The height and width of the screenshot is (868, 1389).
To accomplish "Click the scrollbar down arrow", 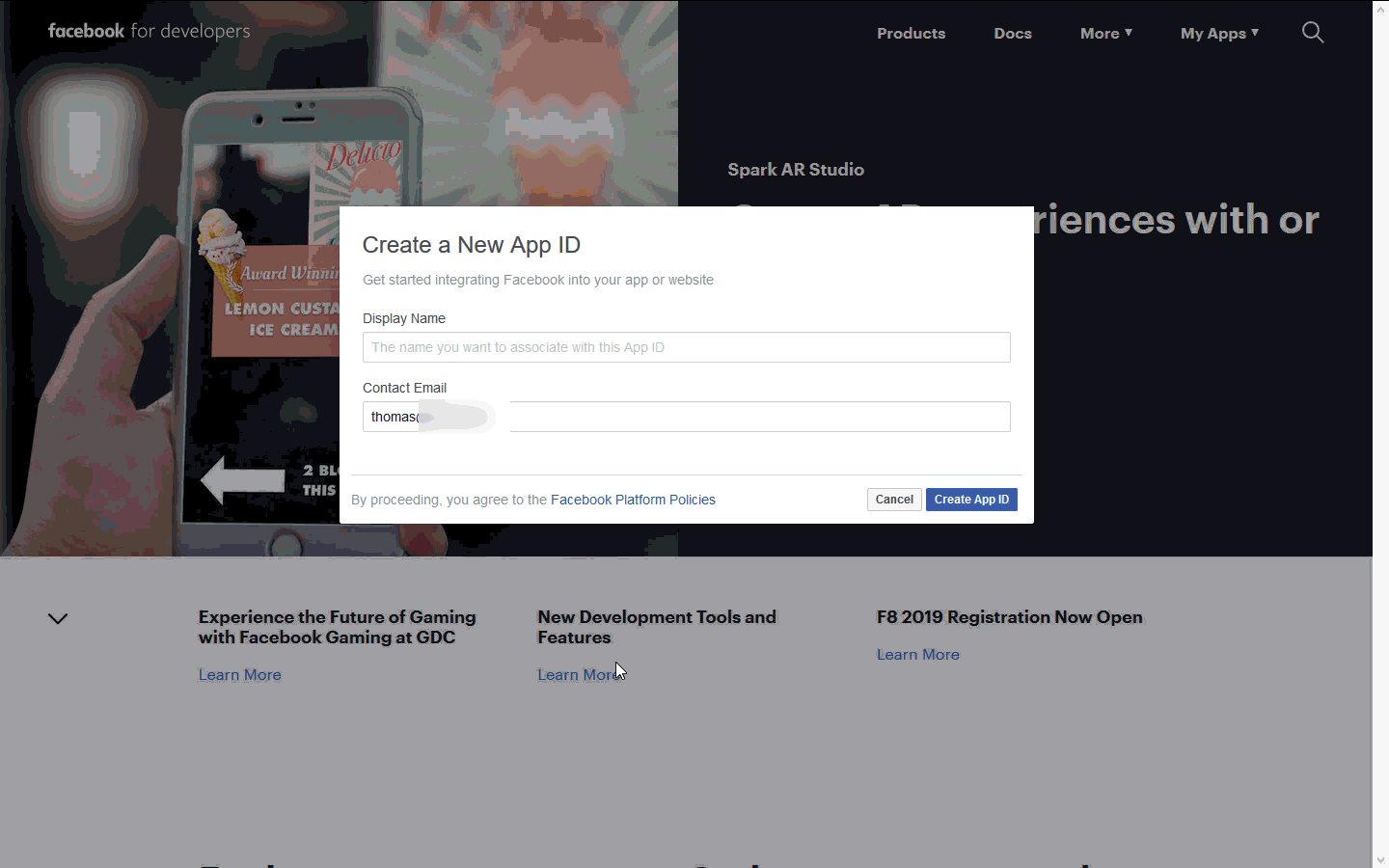I will tap(1380, 859).
